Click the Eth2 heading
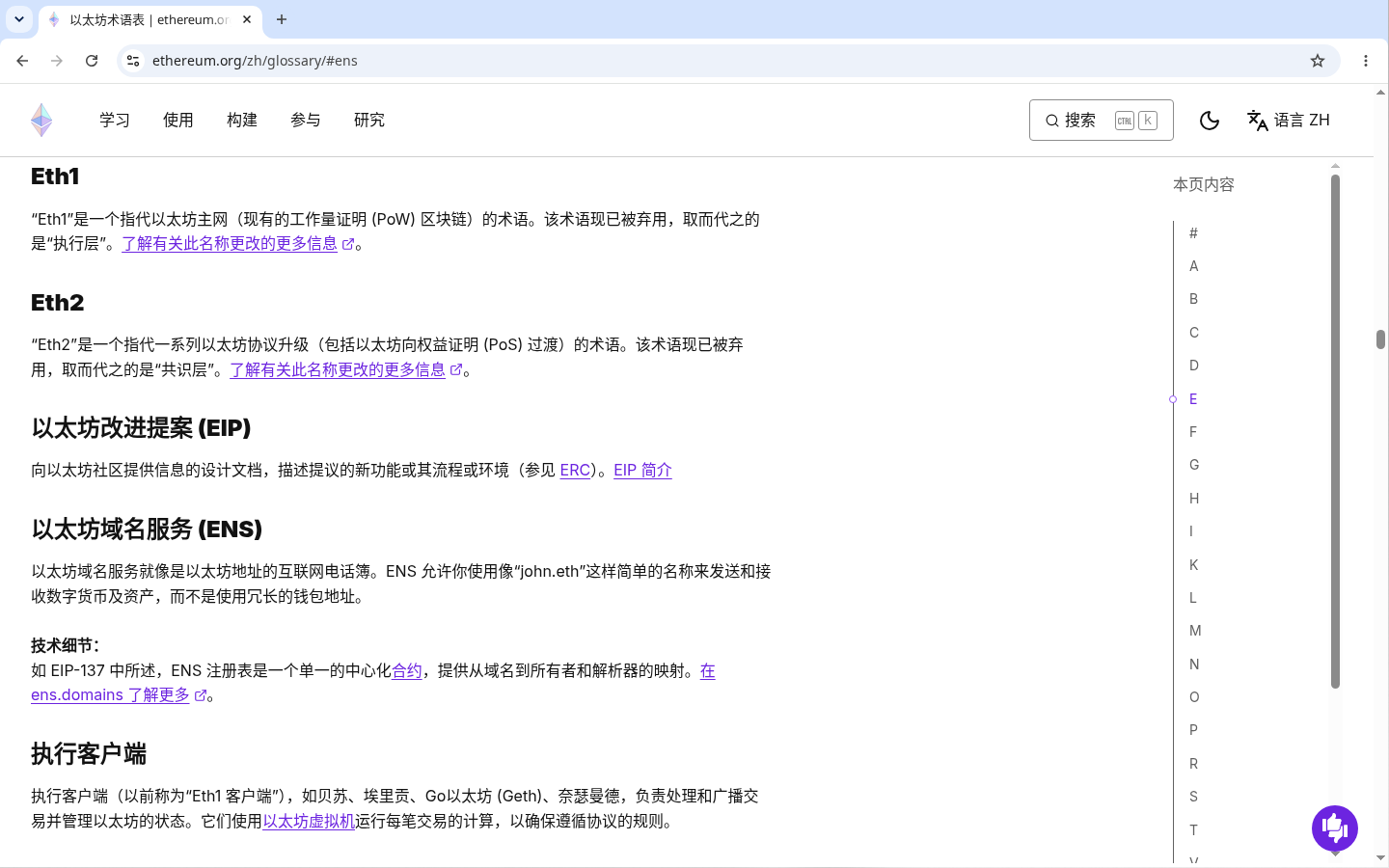The height and width of the screenshot is (868, 1389). click(58, 303)
